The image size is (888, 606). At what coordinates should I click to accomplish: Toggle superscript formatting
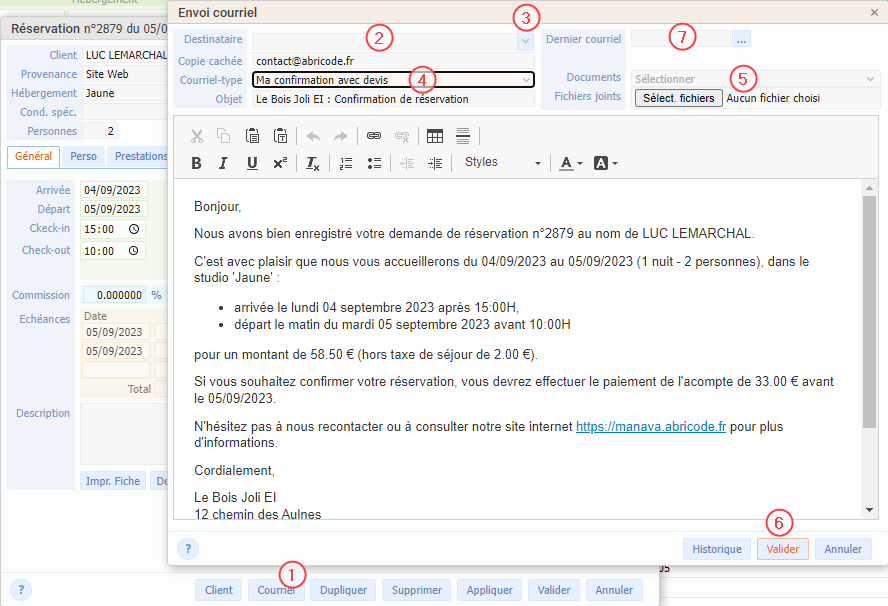pos(280,163)
